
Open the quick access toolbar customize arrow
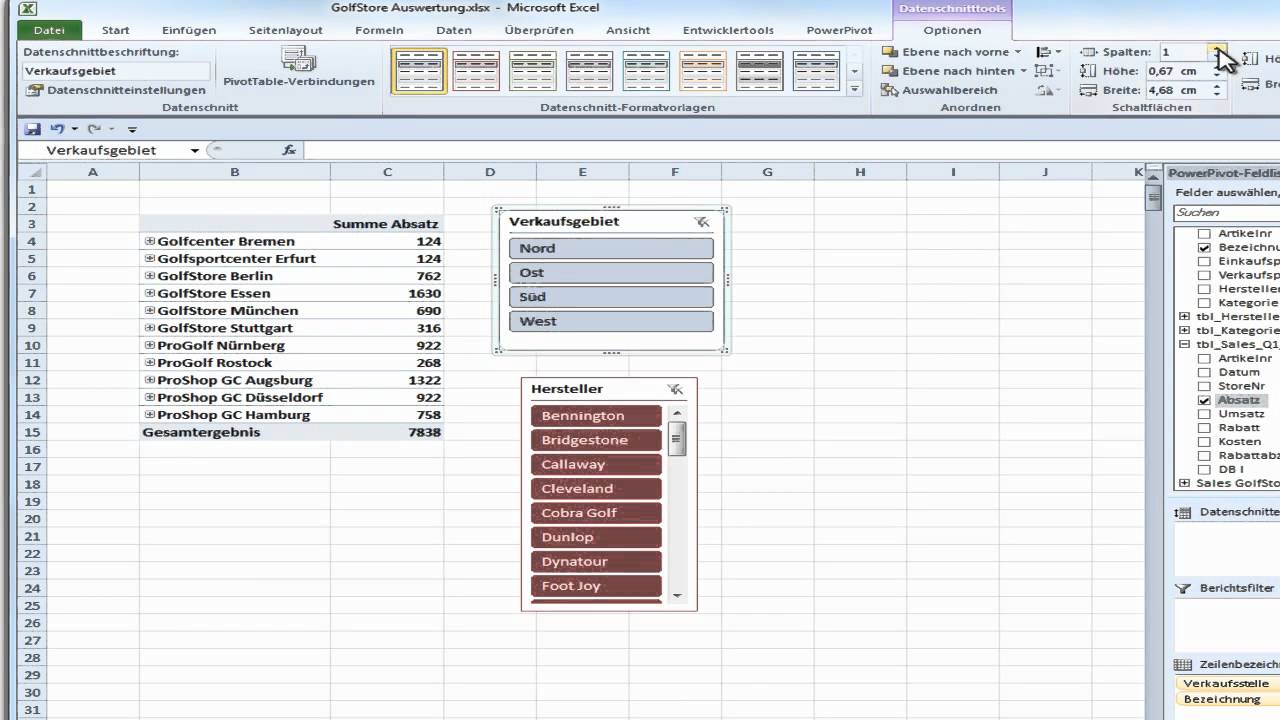[132, 129]
